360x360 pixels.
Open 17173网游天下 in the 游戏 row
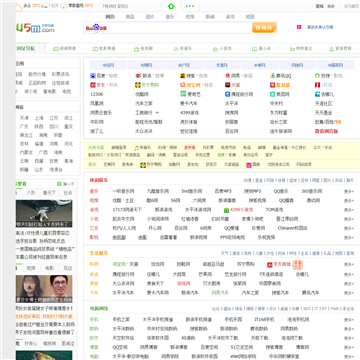pyautogui.click(x=127, y=210)
